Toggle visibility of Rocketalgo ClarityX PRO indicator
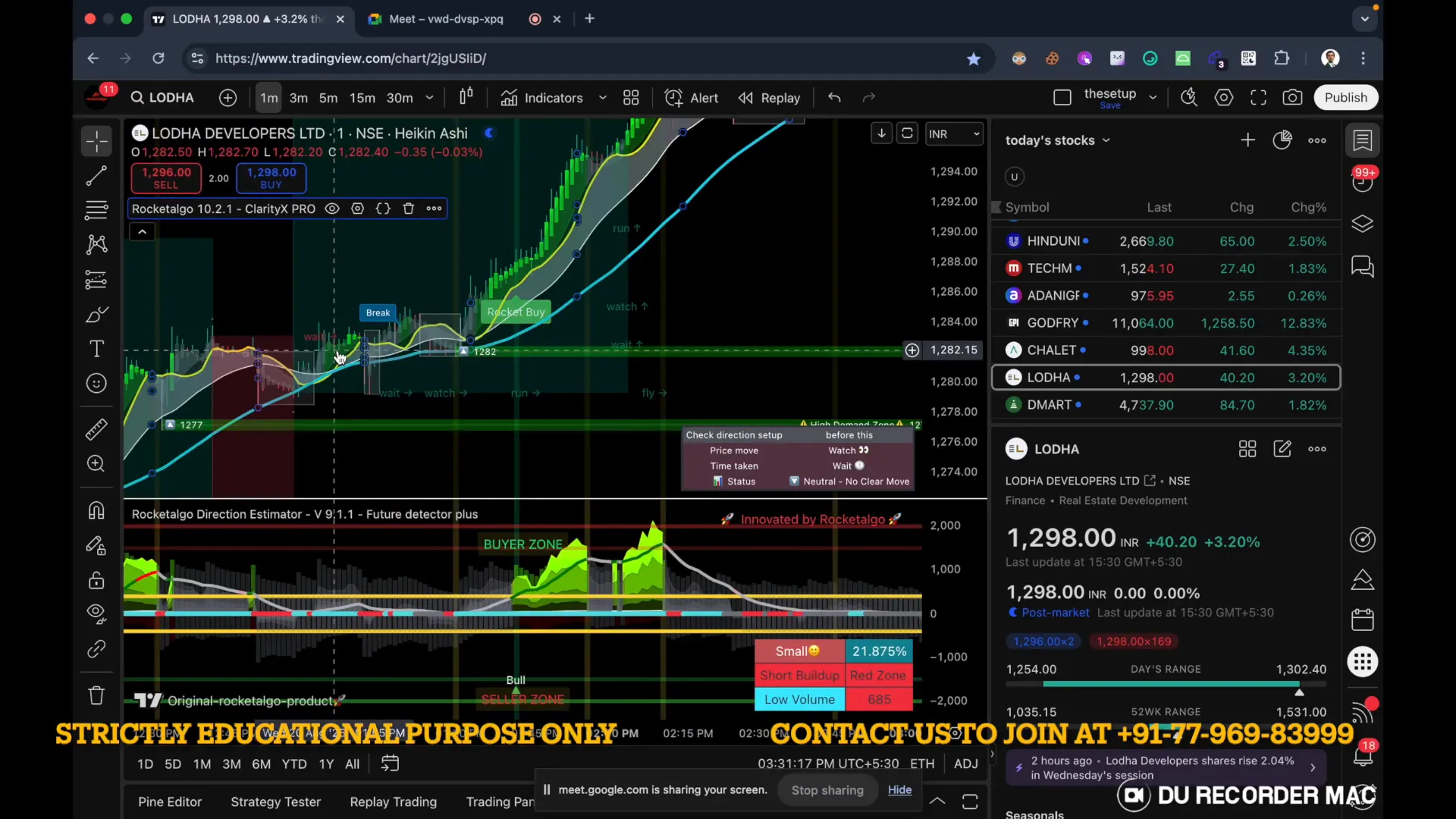The width and height of the screenshot is (1456, 819). [x=331, y=209]
